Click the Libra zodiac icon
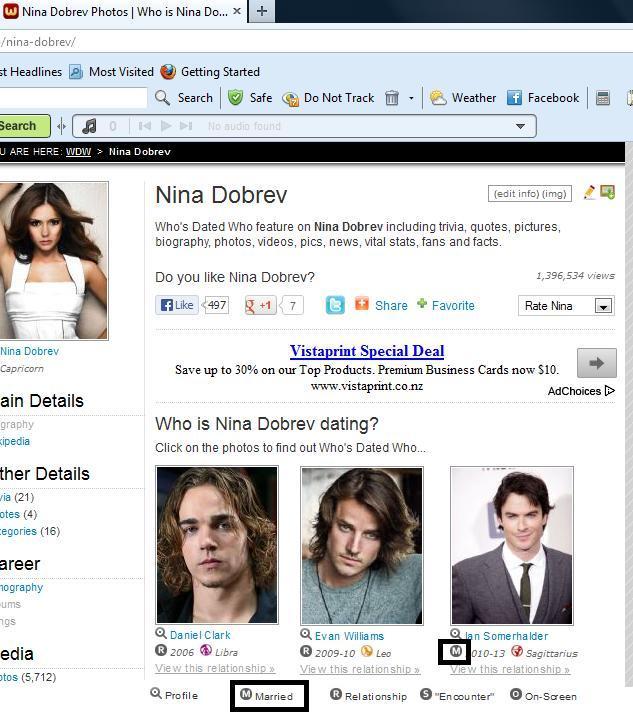This screenshot has height=712, width=633. coord(206,650)
